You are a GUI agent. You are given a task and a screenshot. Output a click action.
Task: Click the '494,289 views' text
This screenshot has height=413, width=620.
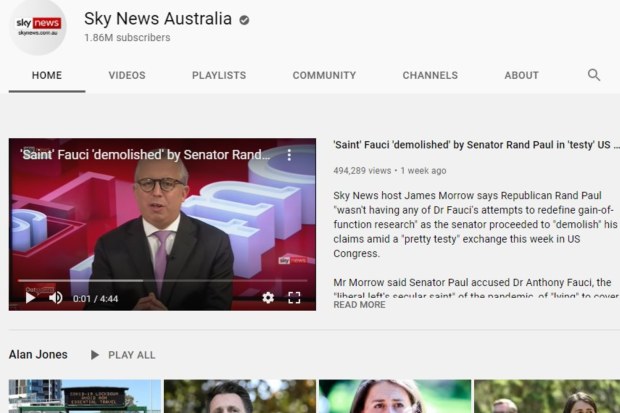click(x=362, y=171)
